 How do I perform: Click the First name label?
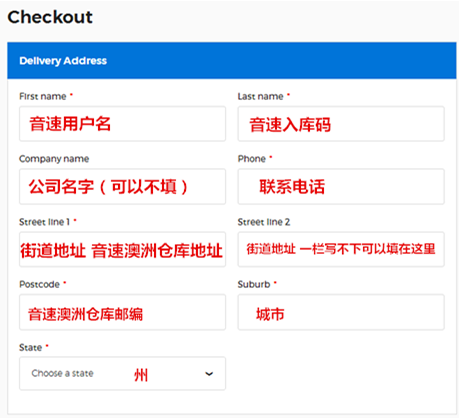click(43, 96)
